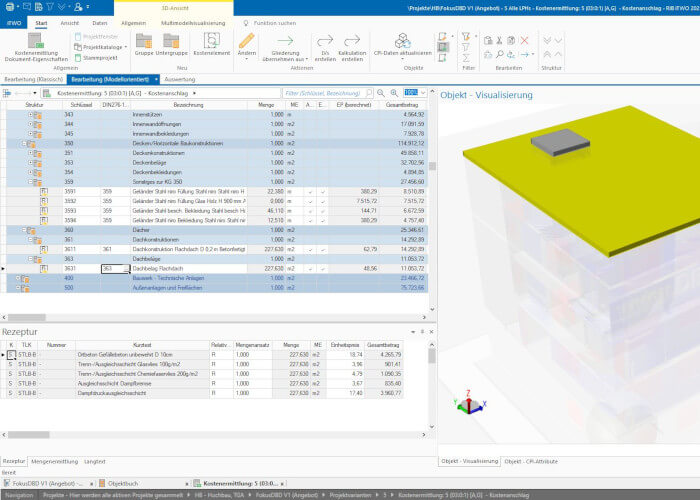Expand tree node 351 Deckenkonstruktionen
Viewport: 700px width, 500px height.
tap(30, 153)
